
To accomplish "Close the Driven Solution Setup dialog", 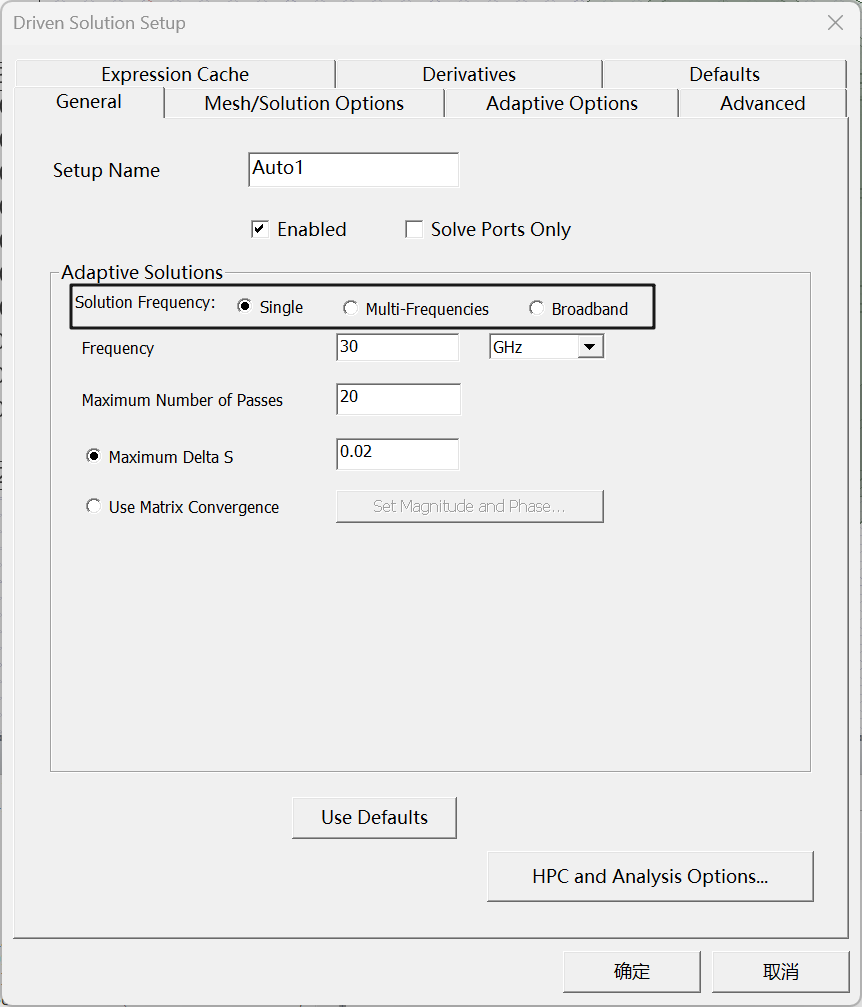I will coord(835,23).
